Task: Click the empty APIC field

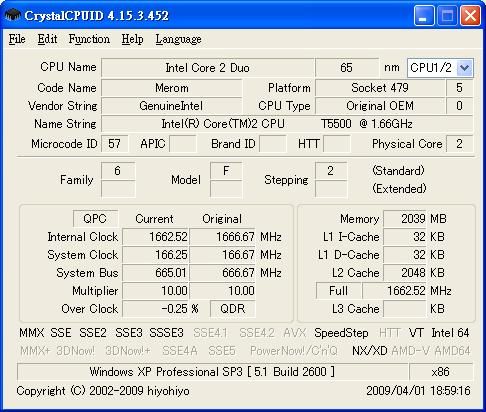Action: pyautogui.click(x=183, y=144)
